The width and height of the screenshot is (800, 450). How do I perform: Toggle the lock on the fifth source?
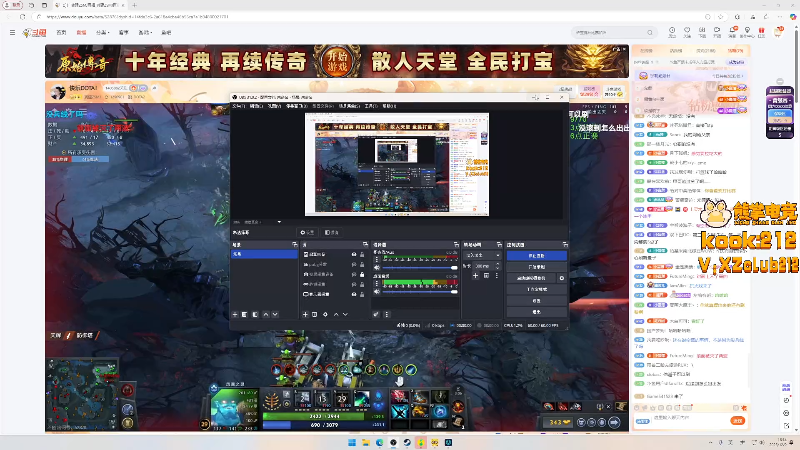[362, 294]
